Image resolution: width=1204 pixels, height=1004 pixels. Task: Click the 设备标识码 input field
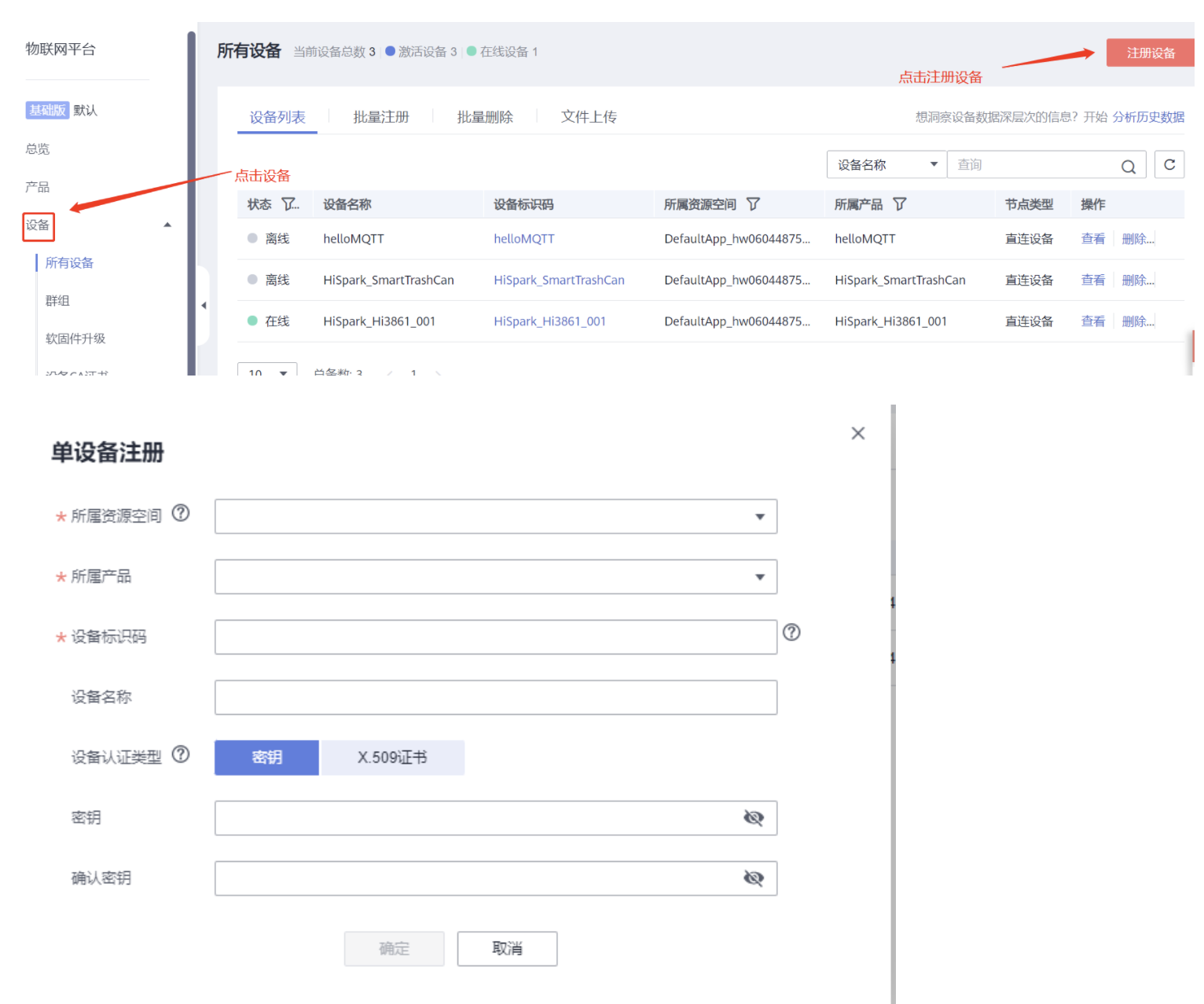(x=495, y=637)
